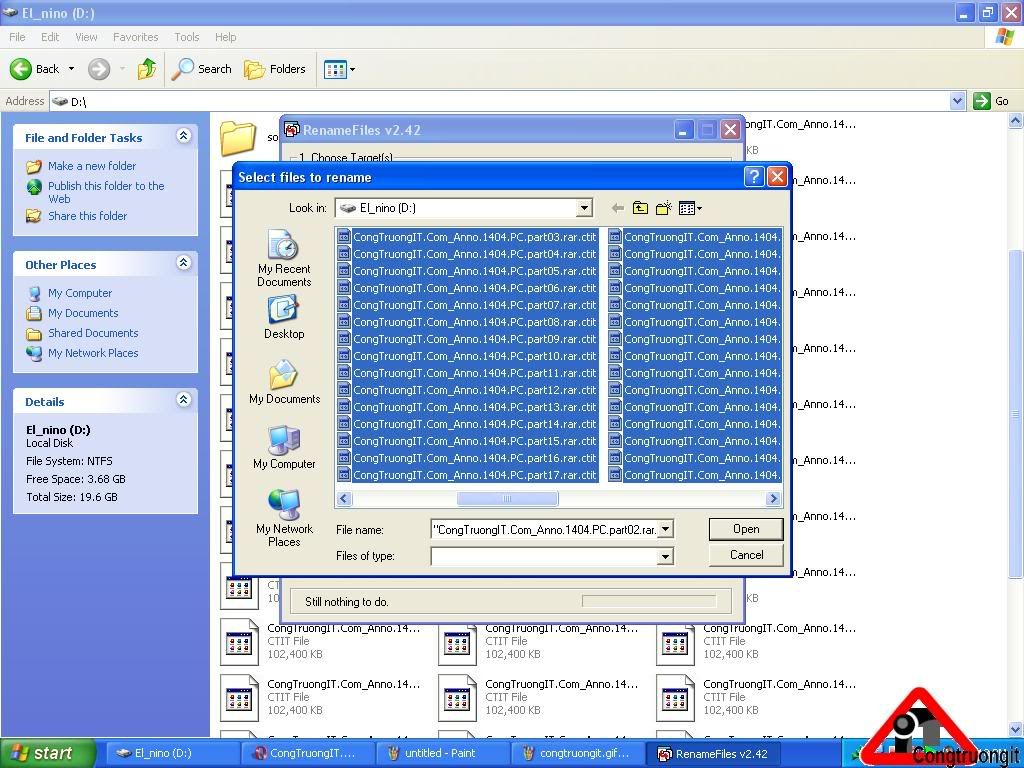This screenshot has width=1024, height=768.
Task: Expand the Look in drive dropdown
Action: click(584, 208)
